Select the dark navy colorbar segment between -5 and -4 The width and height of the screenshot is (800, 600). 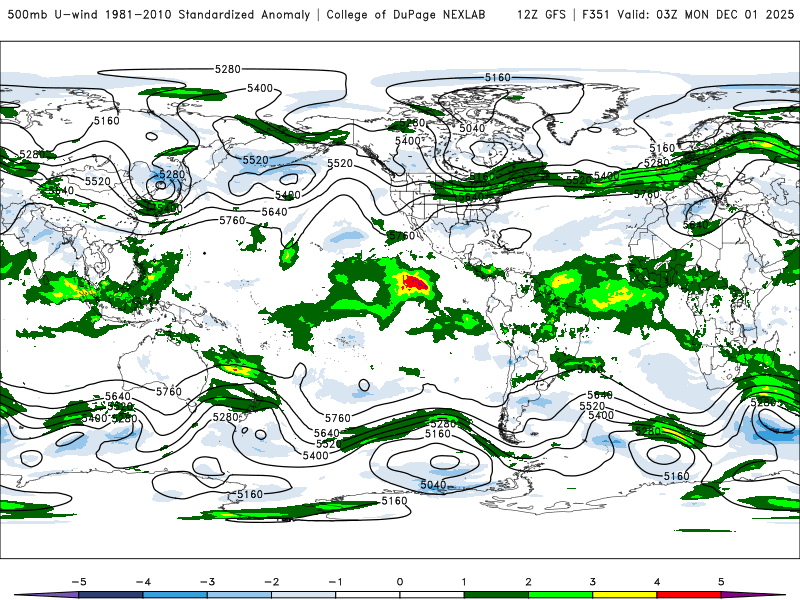[111, 595]
